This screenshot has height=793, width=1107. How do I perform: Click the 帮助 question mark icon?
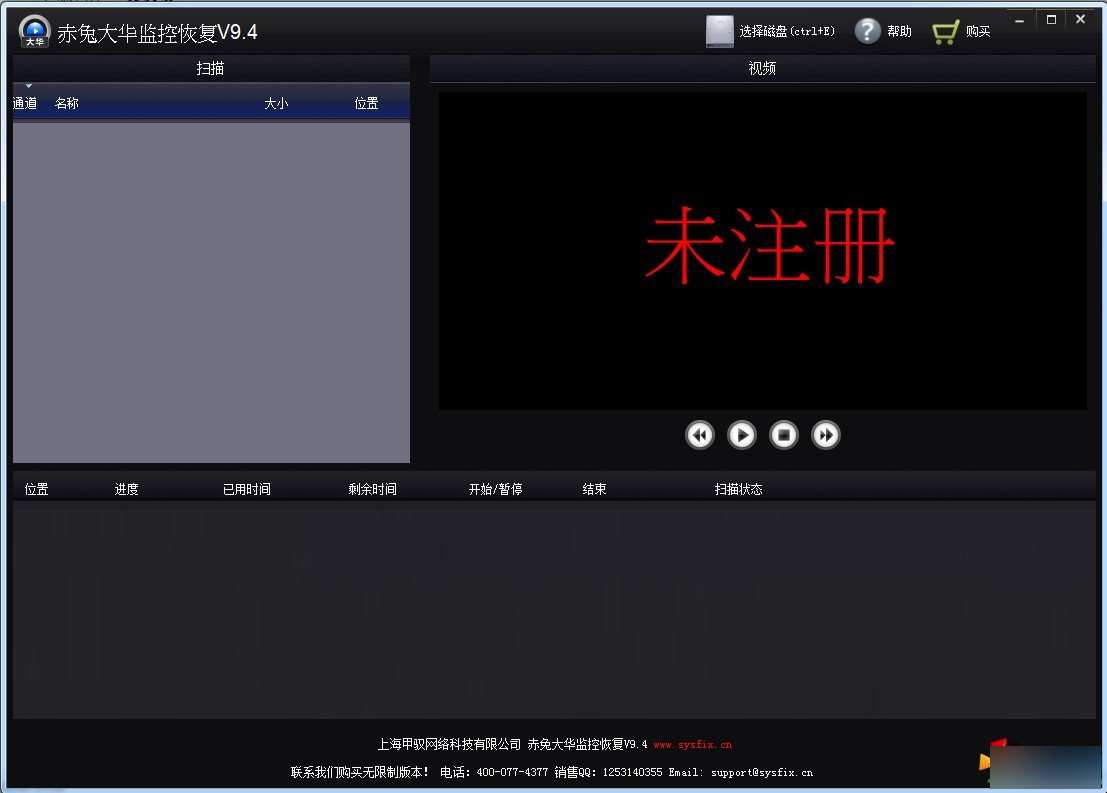click(x=868, y=31)
